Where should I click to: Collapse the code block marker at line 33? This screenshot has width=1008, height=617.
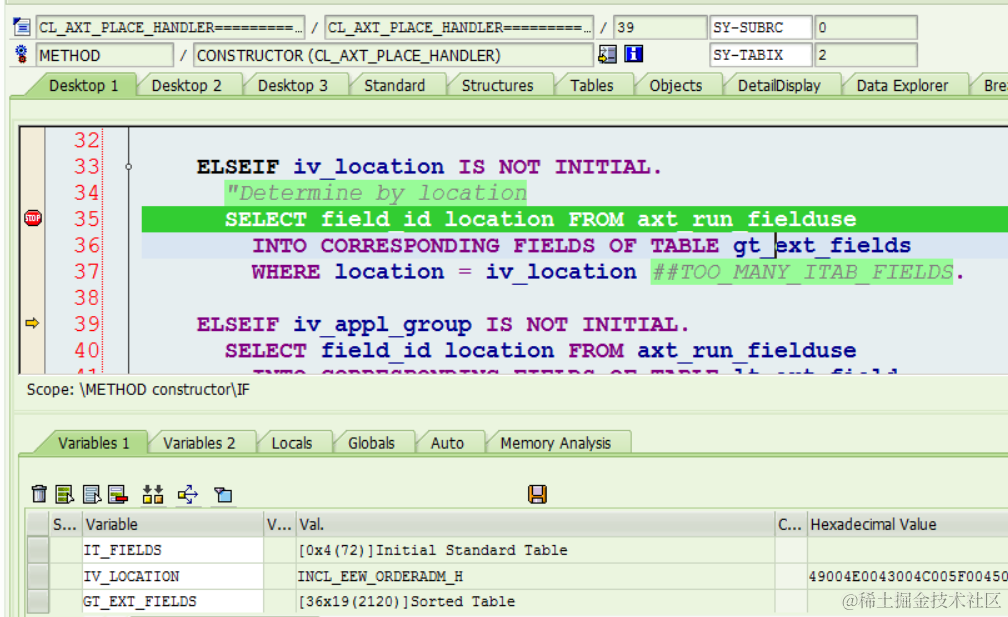pyautogui.click(x=129, y=167)
